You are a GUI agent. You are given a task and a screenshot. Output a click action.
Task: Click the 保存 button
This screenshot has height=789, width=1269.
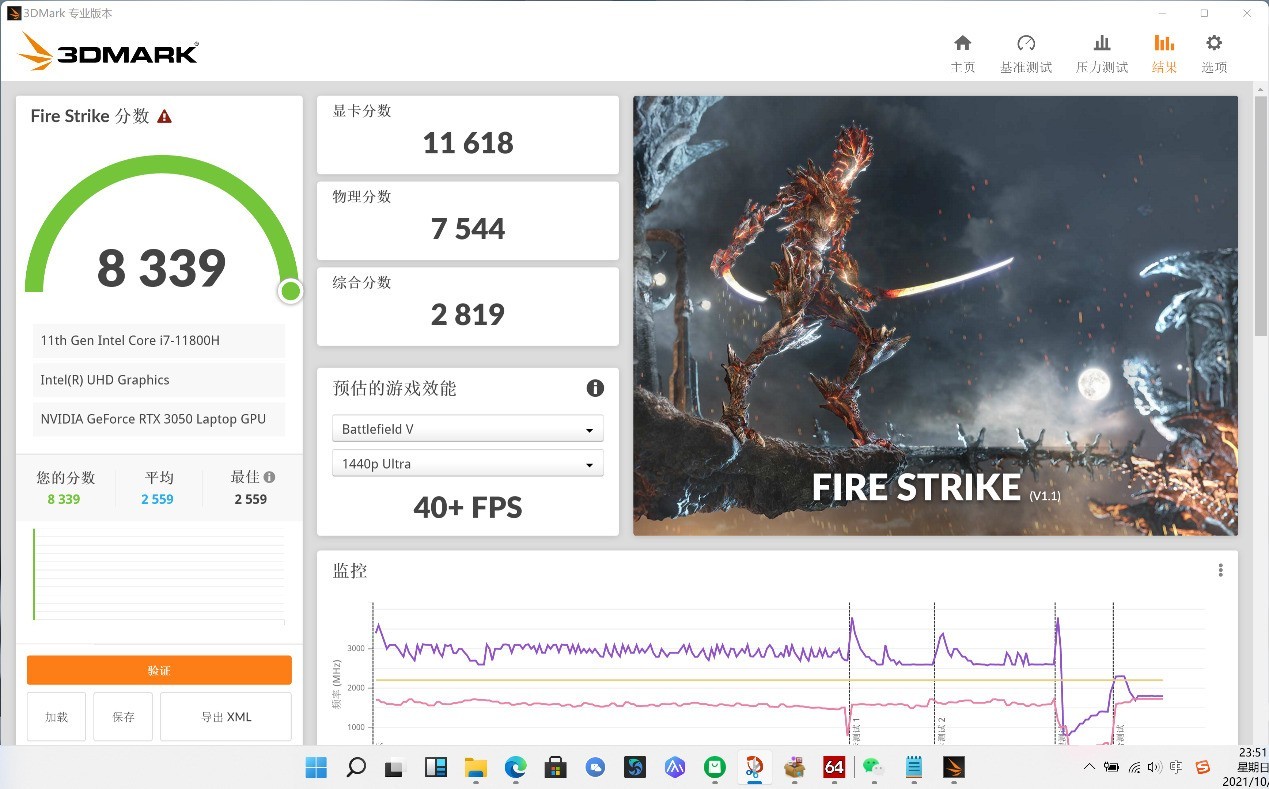coord(123,717)
